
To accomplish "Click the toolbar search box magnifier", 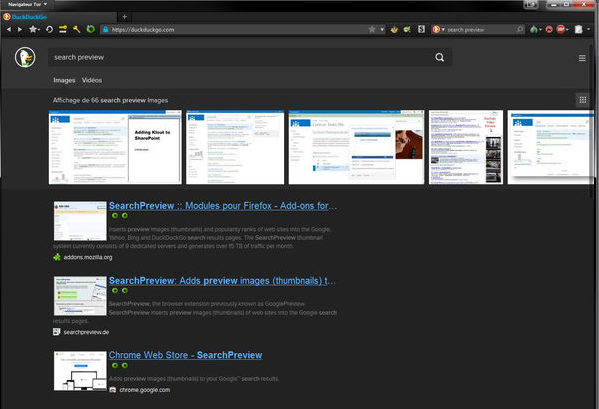I will coord(520,29).
